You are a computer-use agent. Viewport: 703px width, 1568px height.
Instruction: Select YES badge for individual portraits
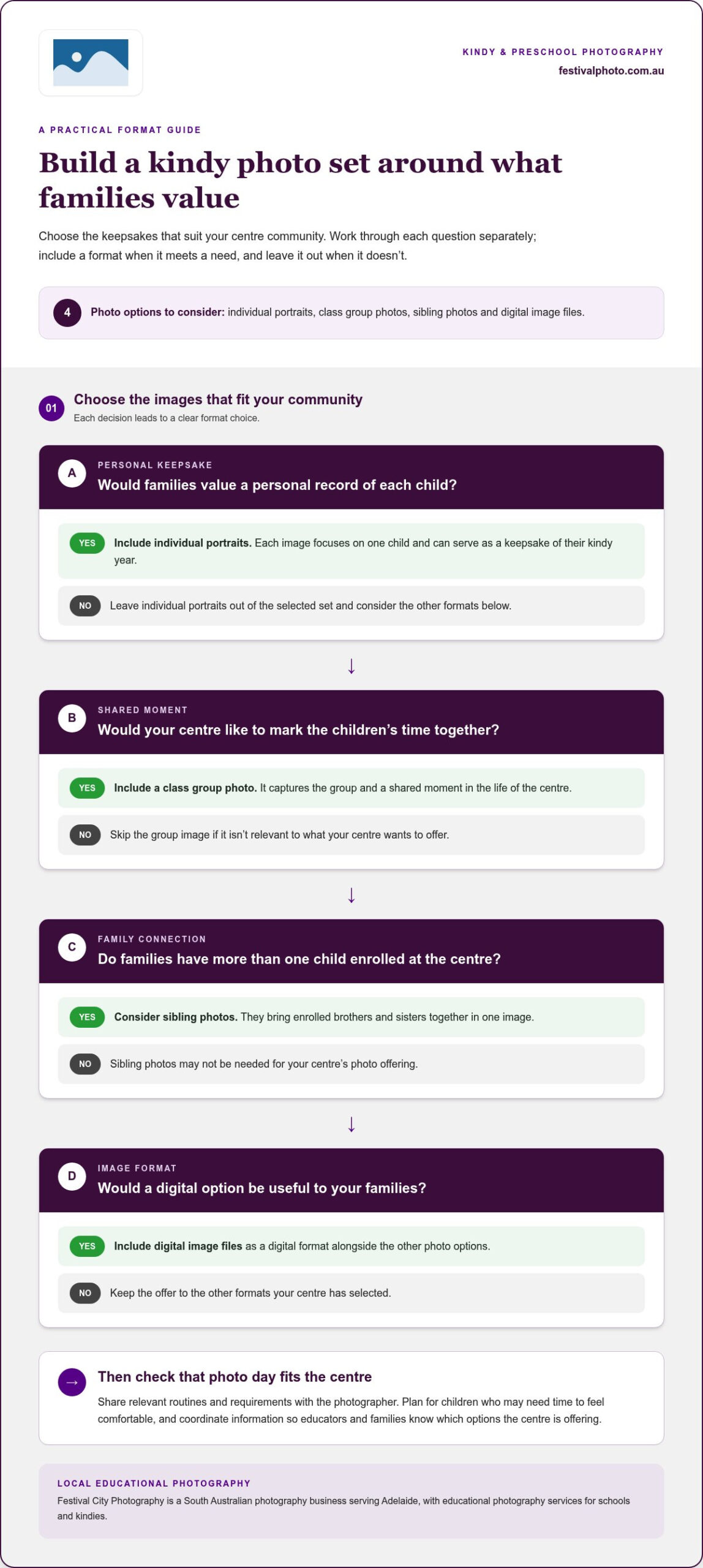point(88,543)
